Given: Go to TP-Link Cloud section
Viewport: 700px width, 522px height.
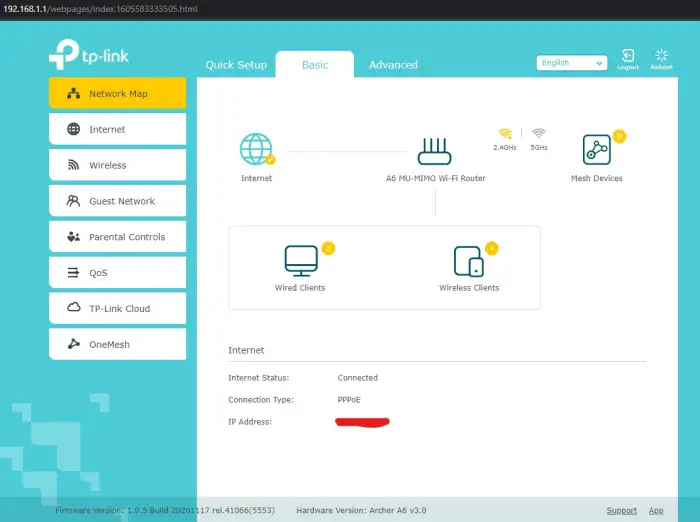Looking at the screenshot, I should pyautogui.click(x=117, y=309).
